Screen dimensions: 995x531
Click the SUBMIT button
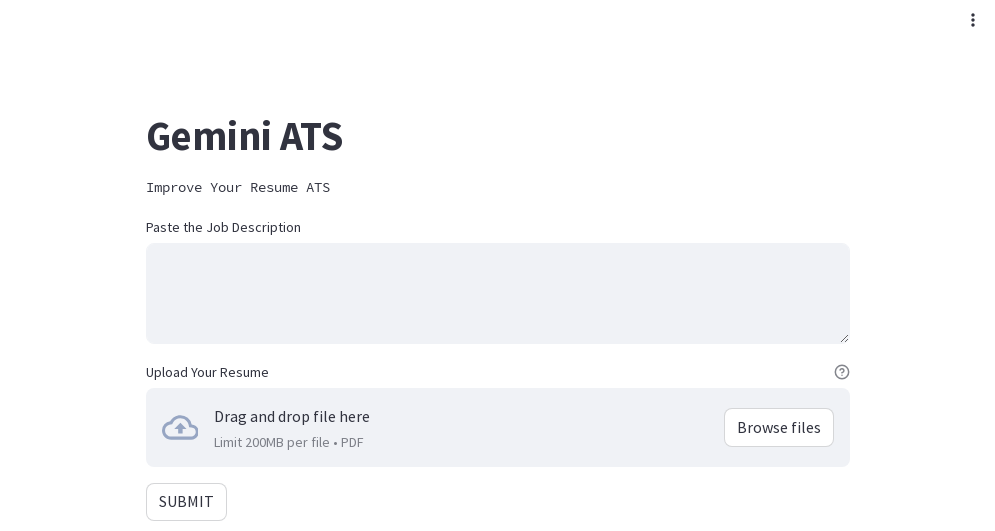point(186,502)
